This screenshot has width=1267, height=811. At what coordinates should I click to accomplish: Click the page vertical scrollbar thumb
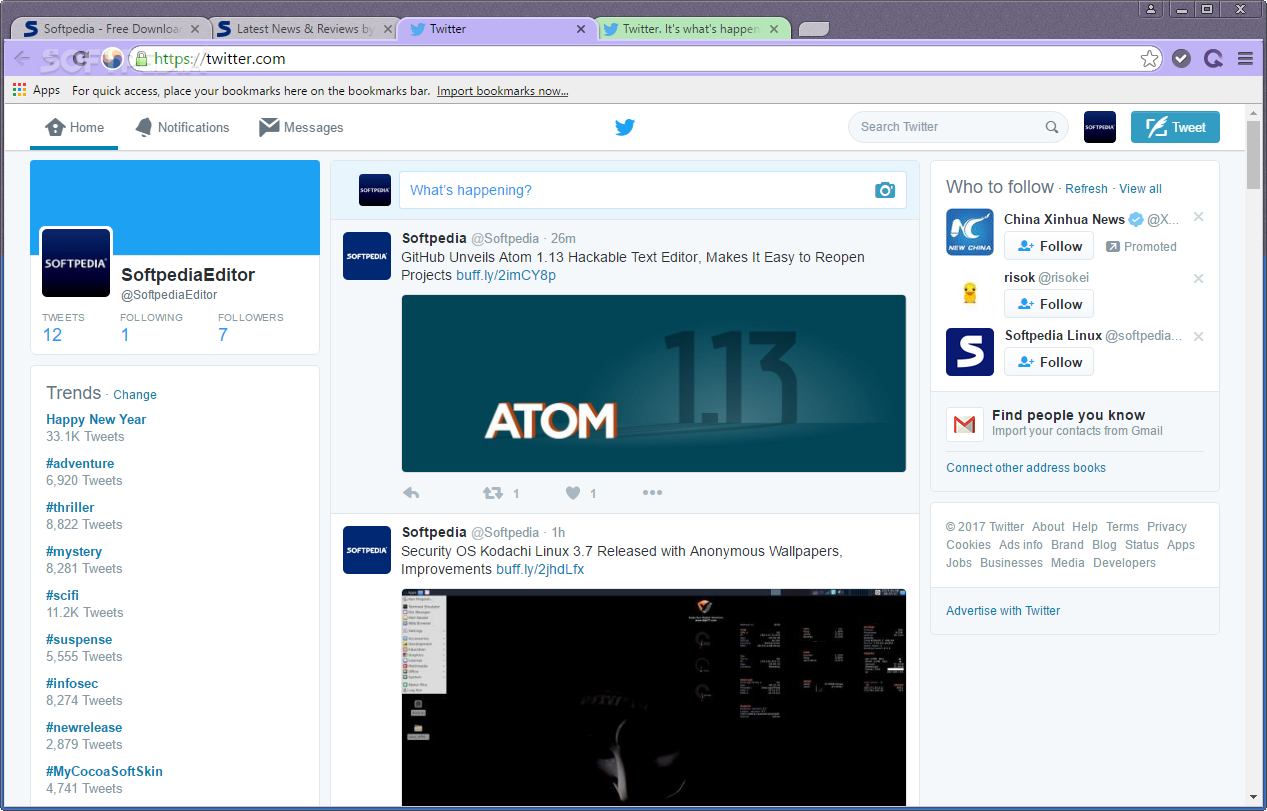tap(1254, 153)
